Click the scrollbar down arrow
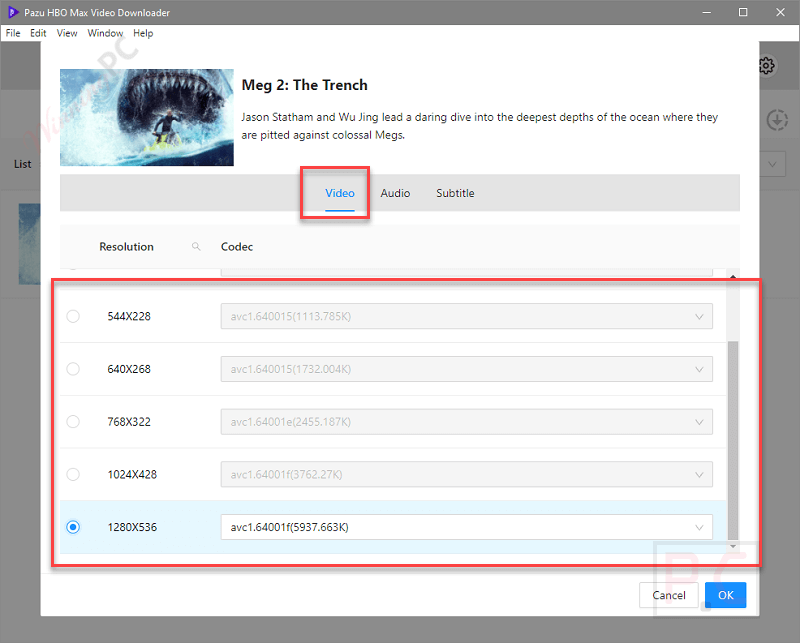800x643 pixels. click(x=733, y=546)
